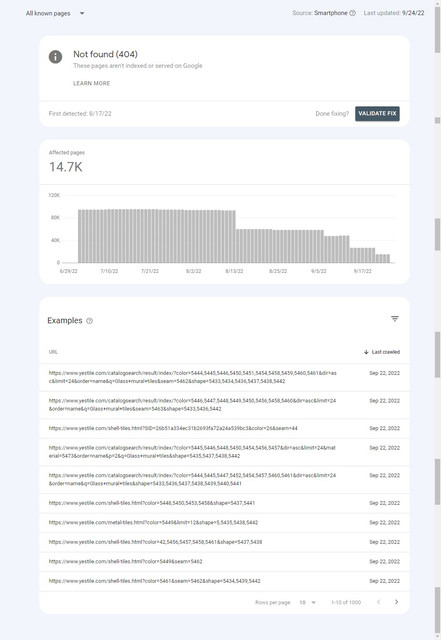Click the Source Smartphone help icon
The width and height of the screenshot is (441, 640).
coord(352,13)
